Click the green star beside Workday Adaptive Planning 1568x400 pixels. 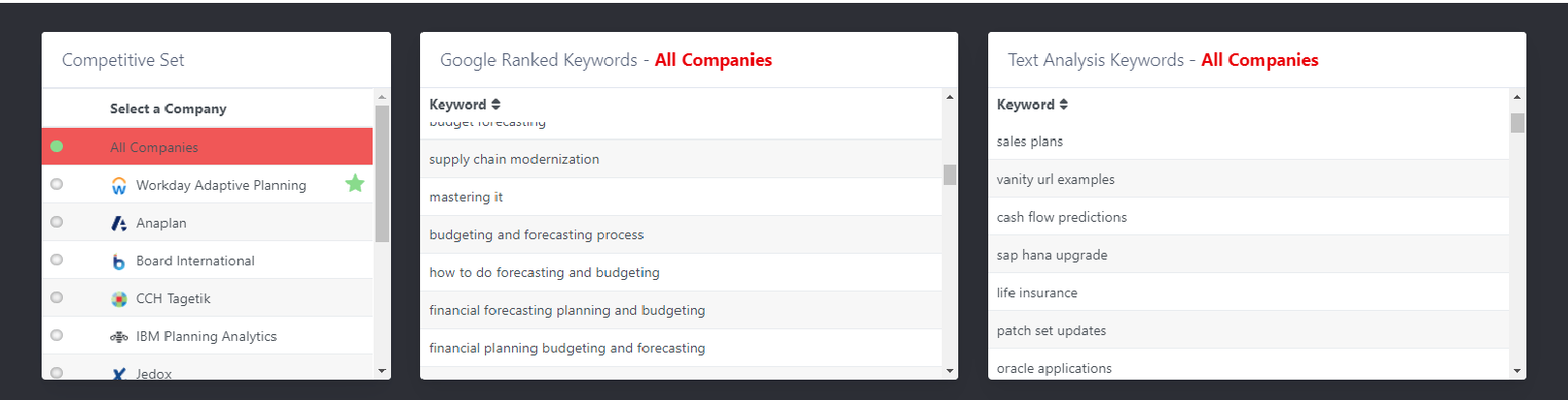point(355,183)
